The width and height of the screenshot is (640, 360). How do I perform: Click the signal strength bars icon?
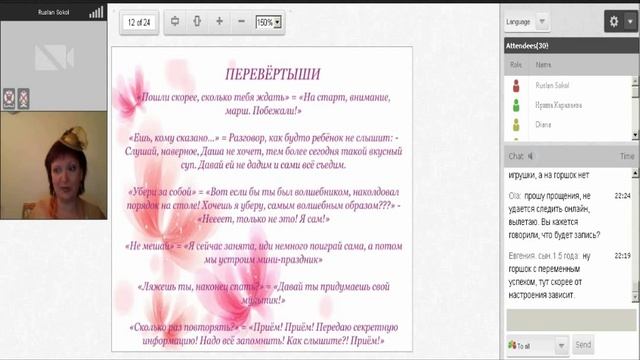coord(96,13)
